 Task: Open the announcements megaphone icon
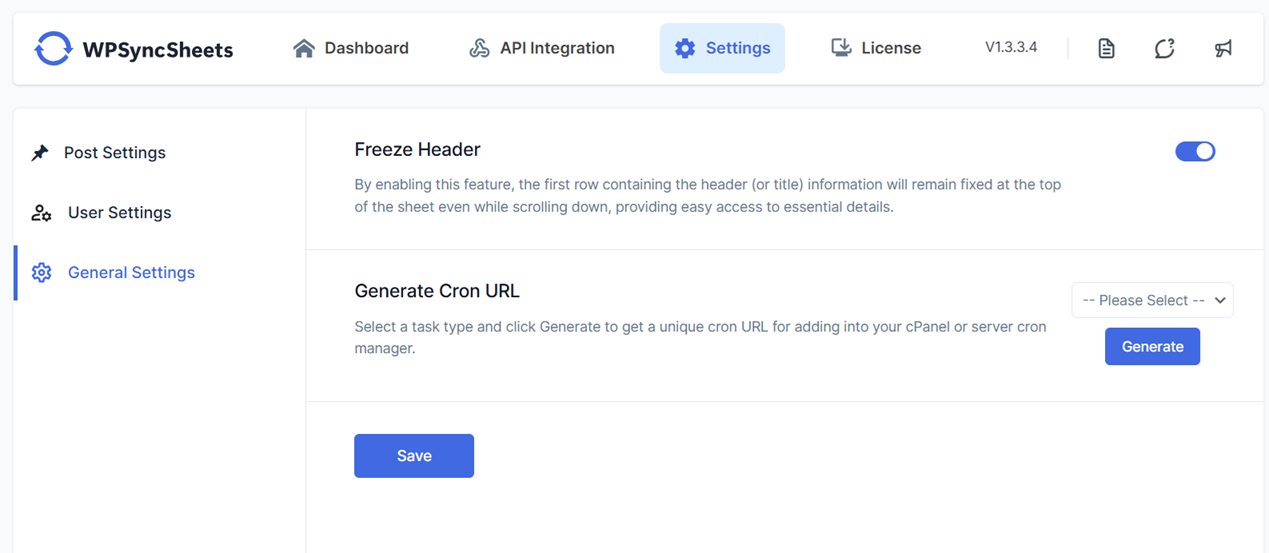(1223, 48)
